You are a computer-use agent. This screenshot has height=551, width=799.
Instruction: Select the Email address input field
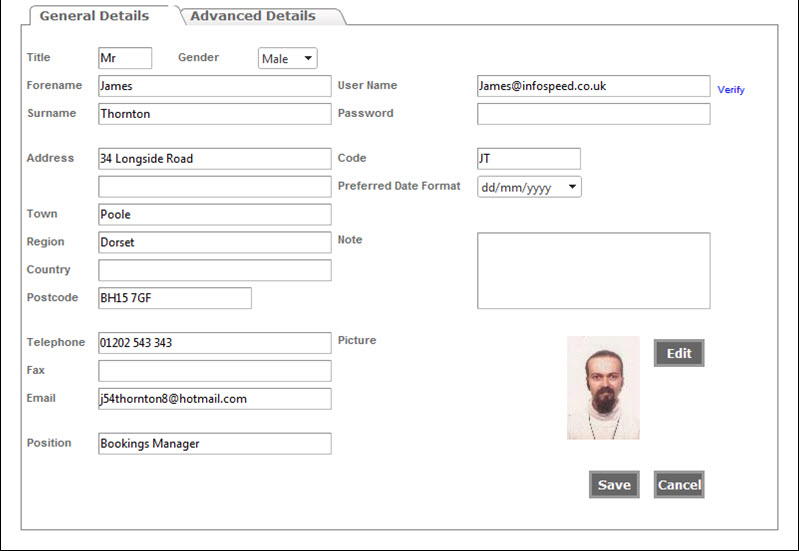(x=214, y=399)
